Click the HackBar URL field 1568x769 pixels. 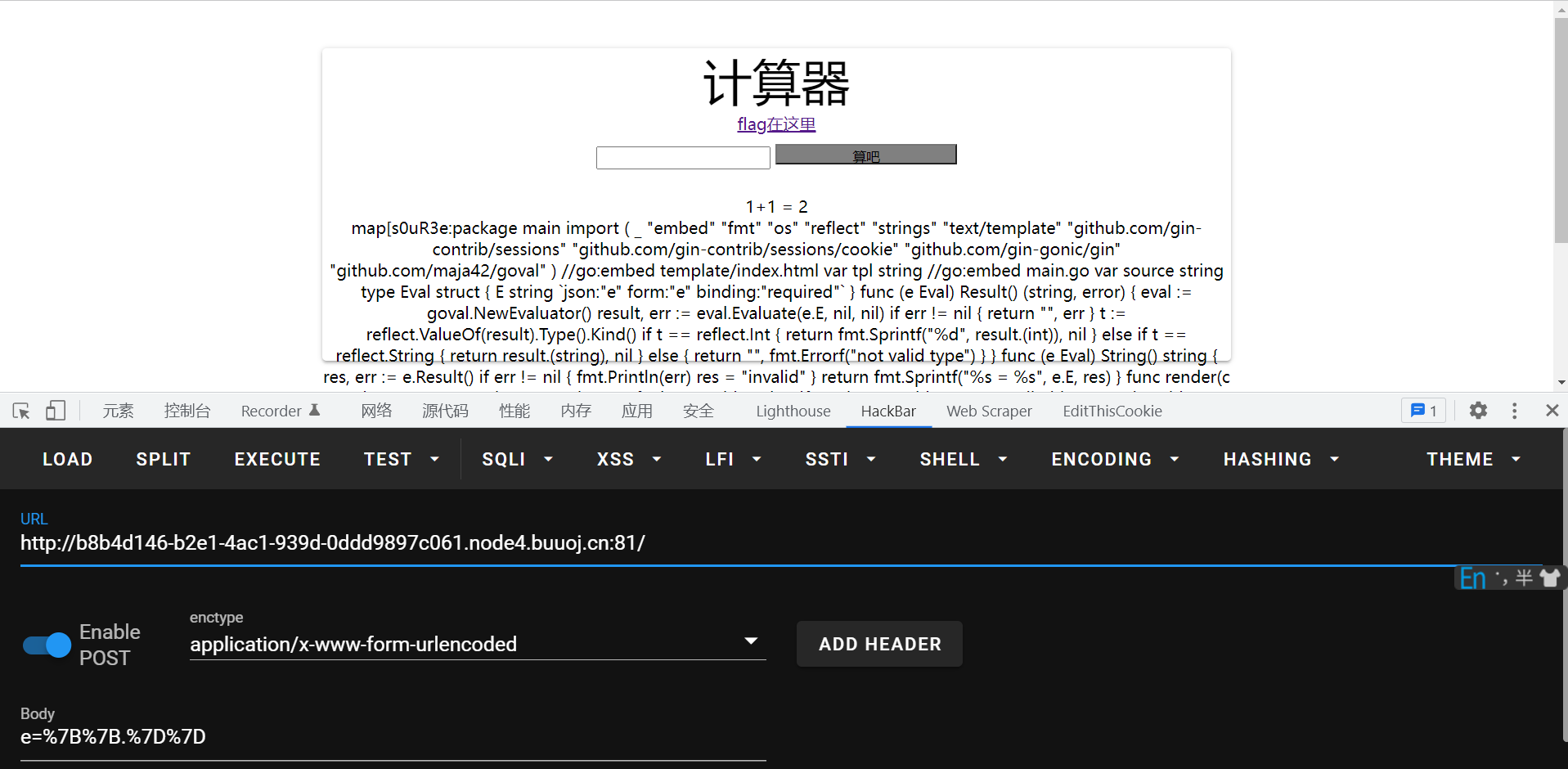781,543
